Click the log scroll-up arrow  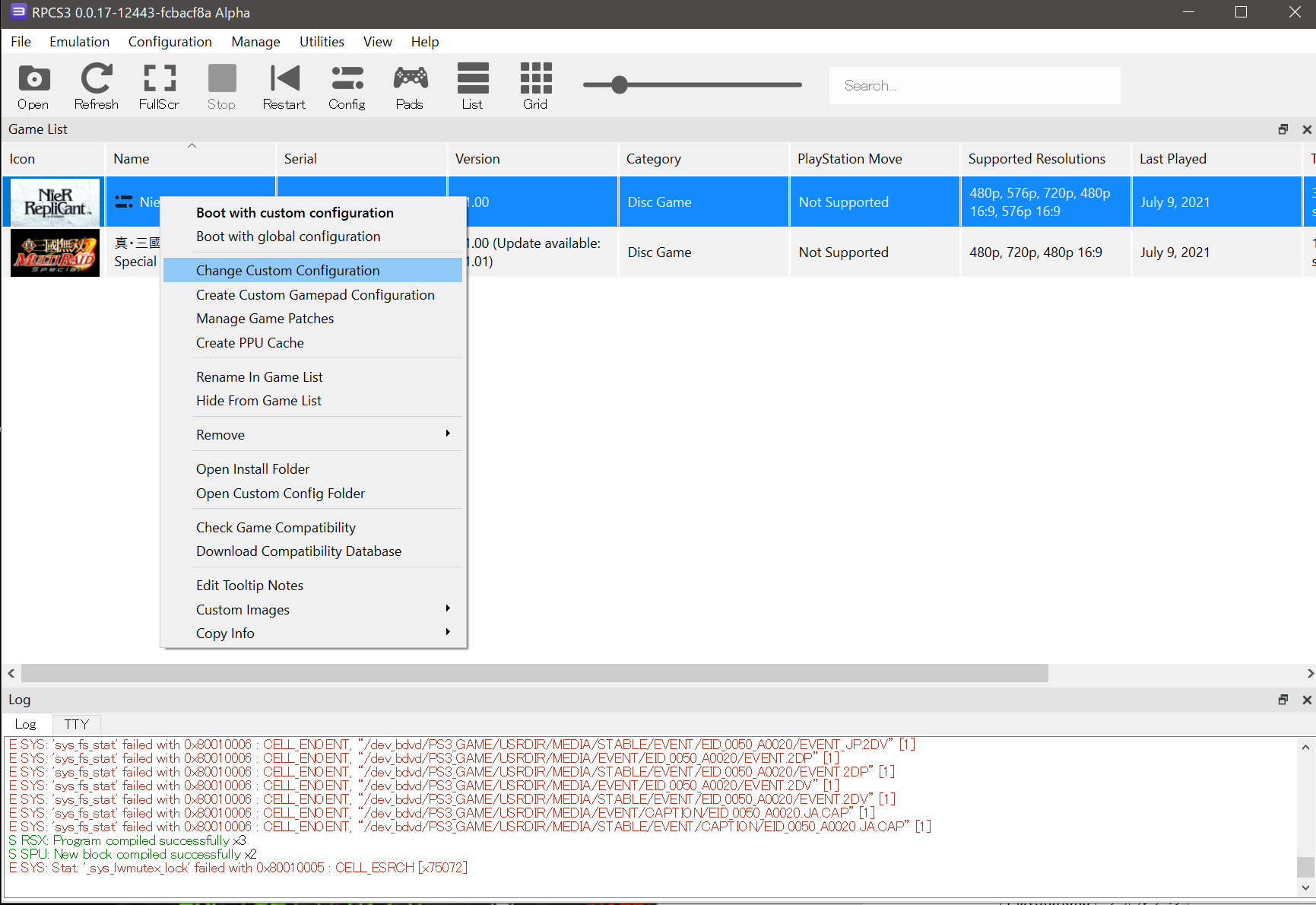pos(1305,747)
